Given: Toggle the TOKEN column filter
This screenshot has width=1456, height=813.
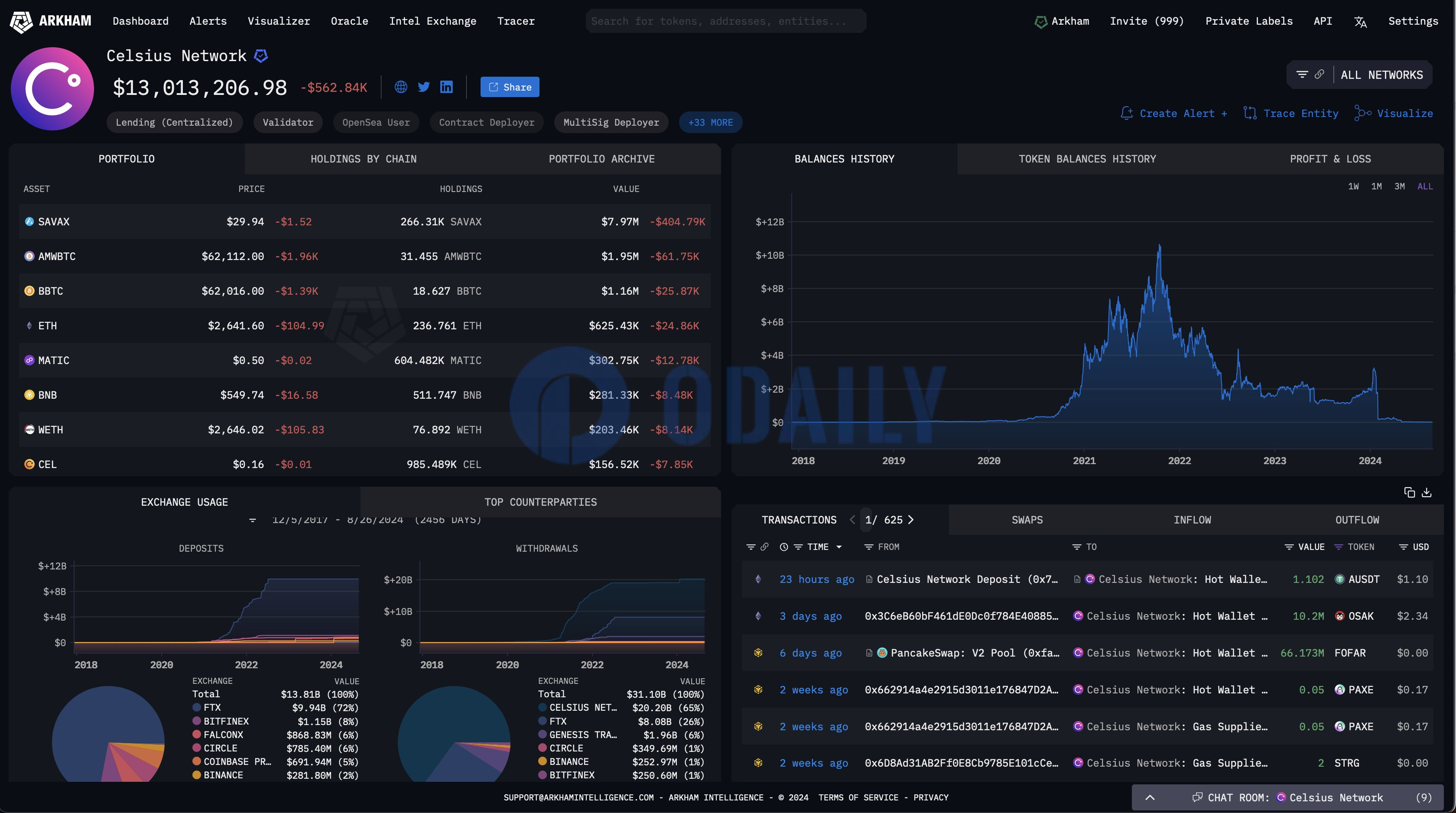Looking at the screenshot, I should (1339, 547).
